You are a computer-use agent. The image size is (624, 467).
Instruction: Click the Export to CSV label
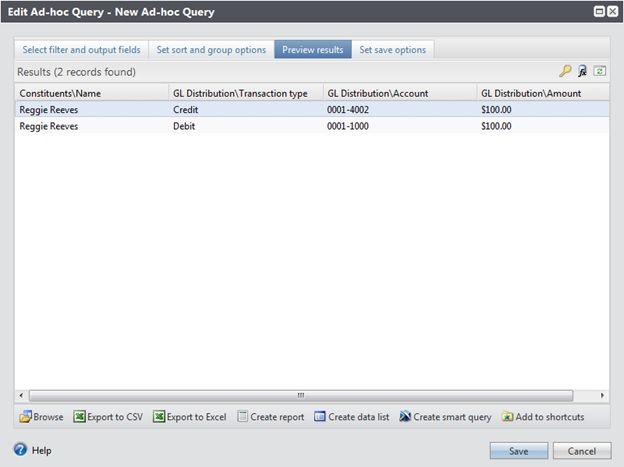115,417
